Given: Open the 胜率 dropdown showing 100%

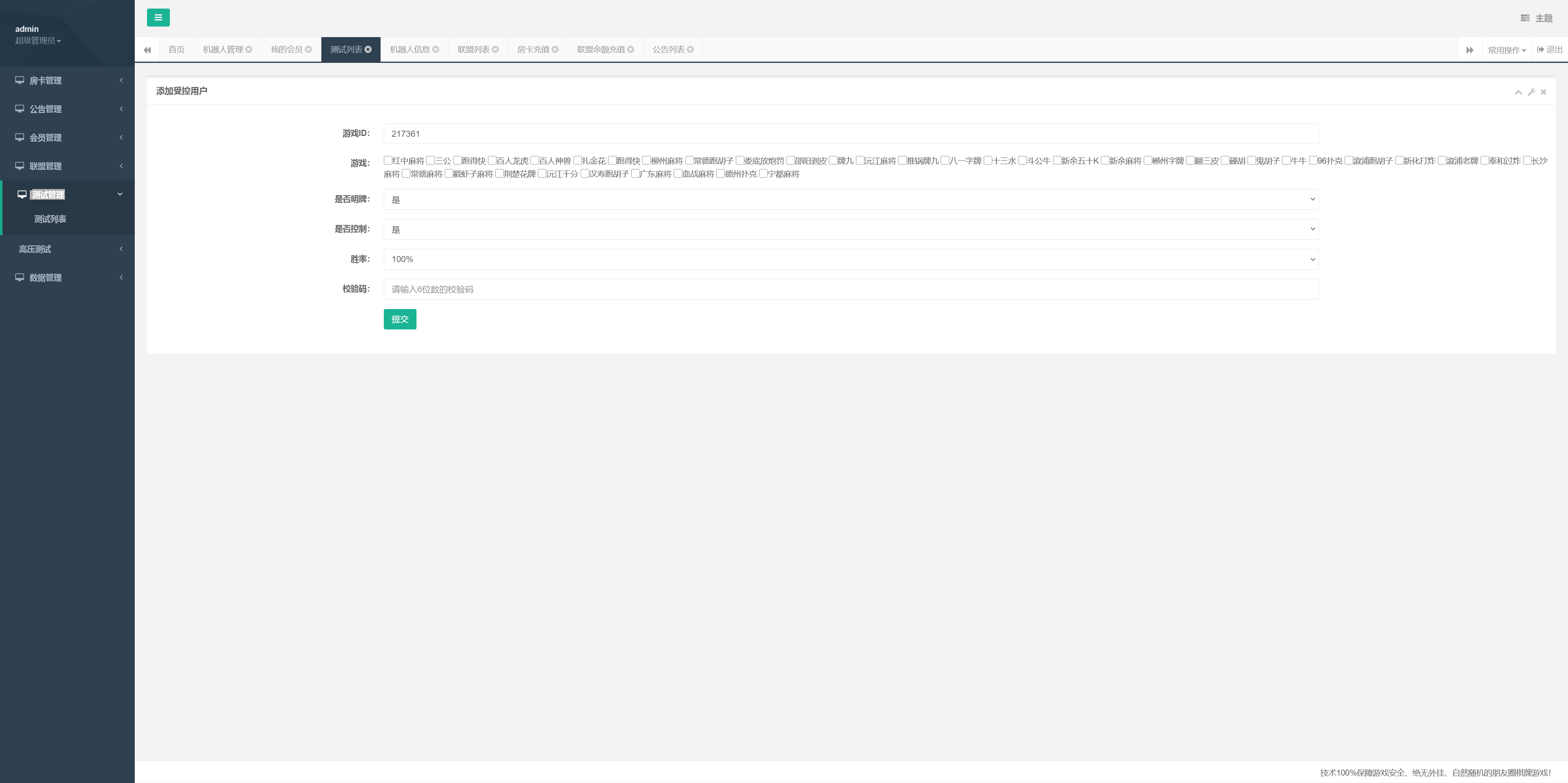Looking at the screenshot, I should [x=850, y=259].
